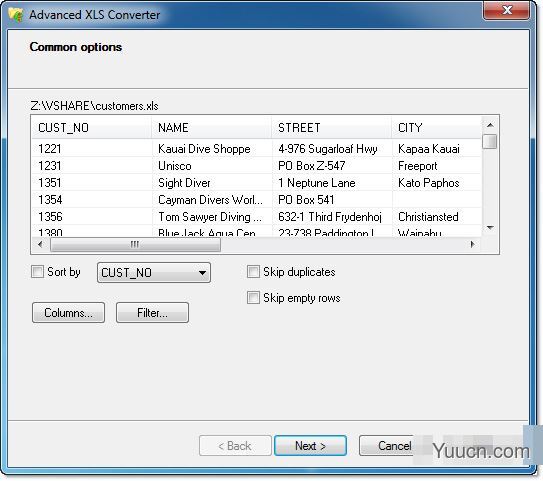Click the vertical scrollbar up arrow

click(x=490, y=125)
